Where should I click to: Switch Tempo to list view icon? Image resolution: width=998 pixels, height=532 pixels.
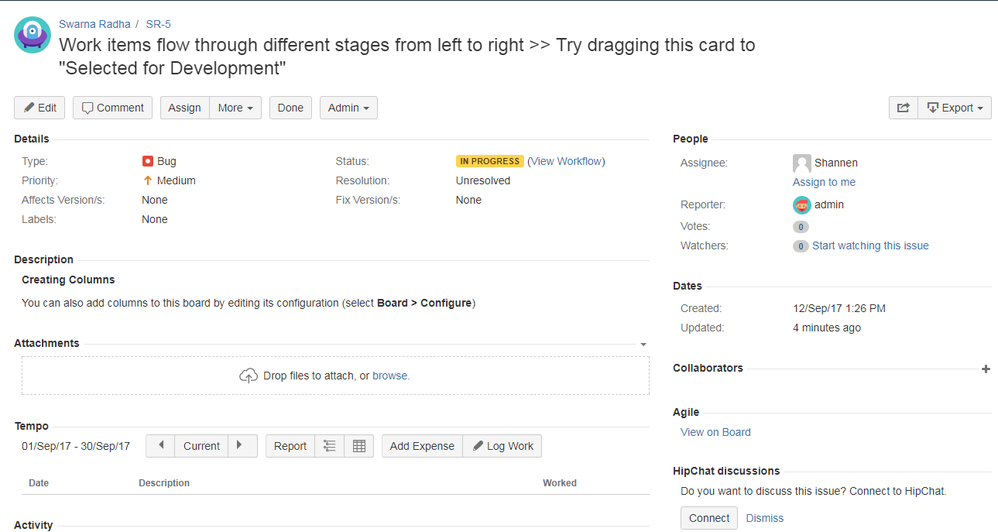point(329,446)
